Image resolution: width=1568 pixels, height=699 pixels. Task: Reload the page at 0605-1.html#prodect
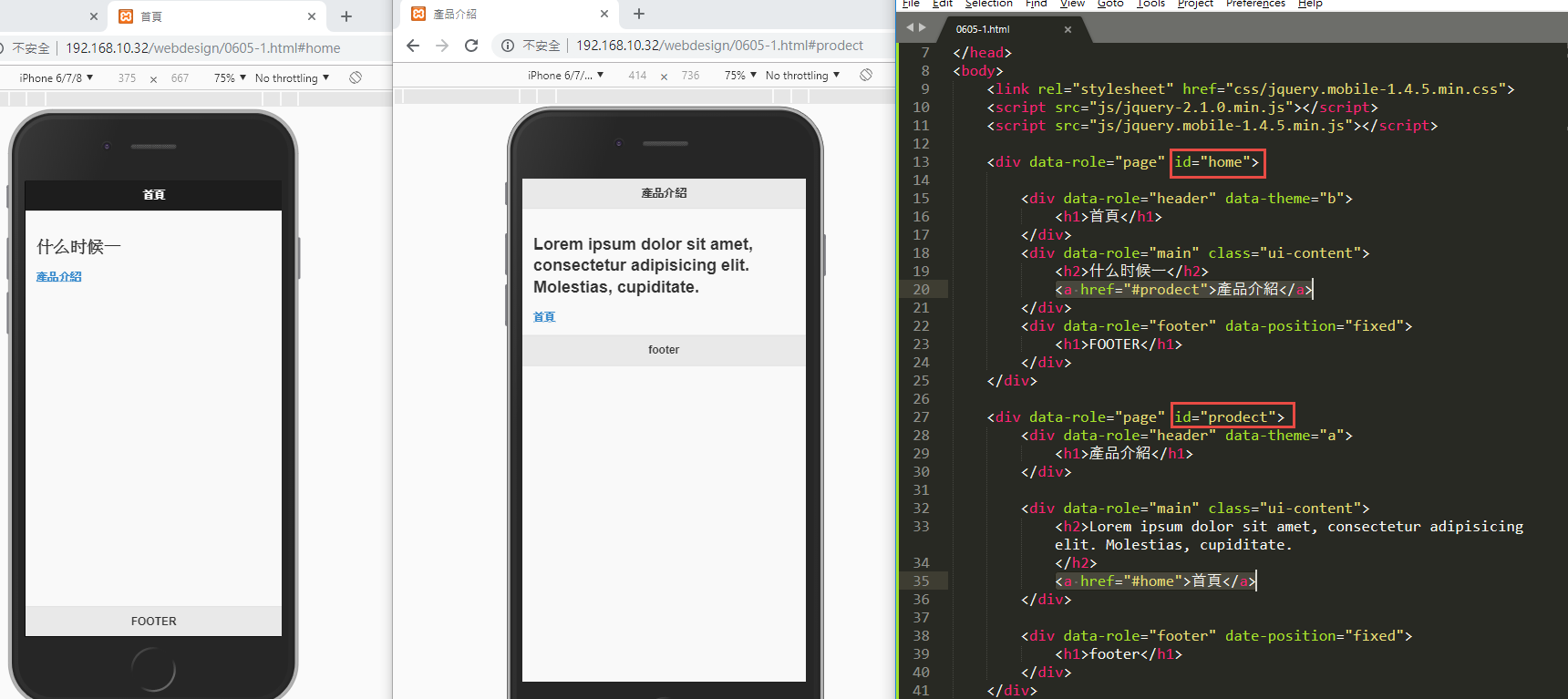point(471,46)
